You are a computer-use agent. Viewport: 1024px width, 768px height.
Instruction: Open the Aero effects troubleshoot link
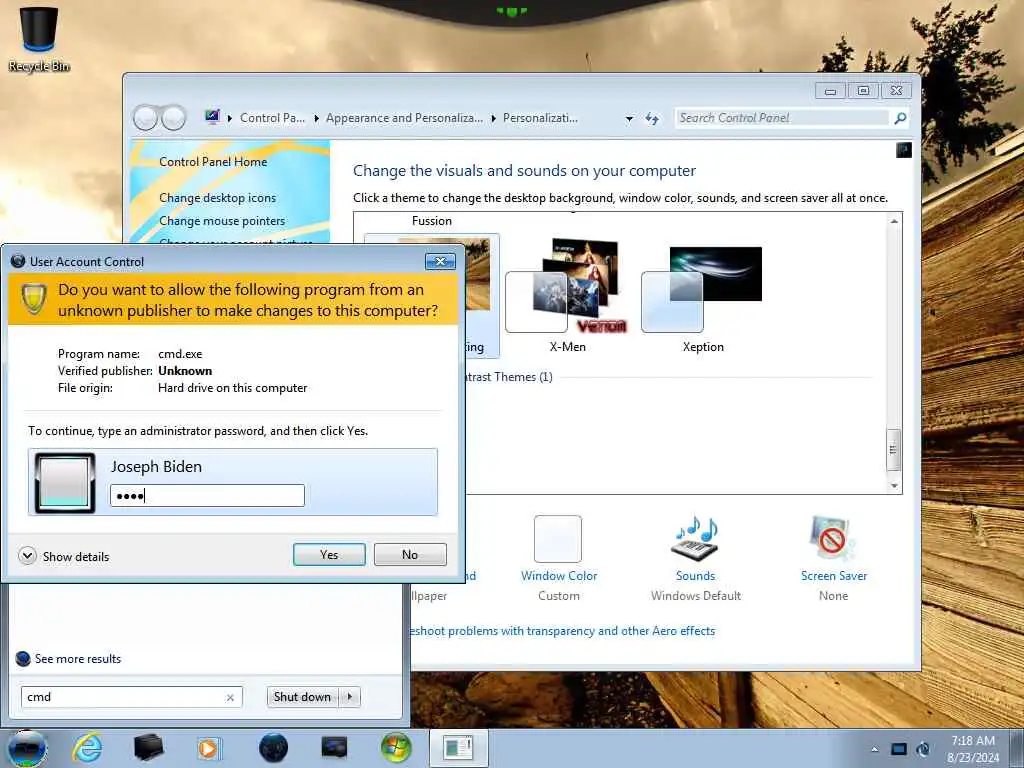pos(562,631)
